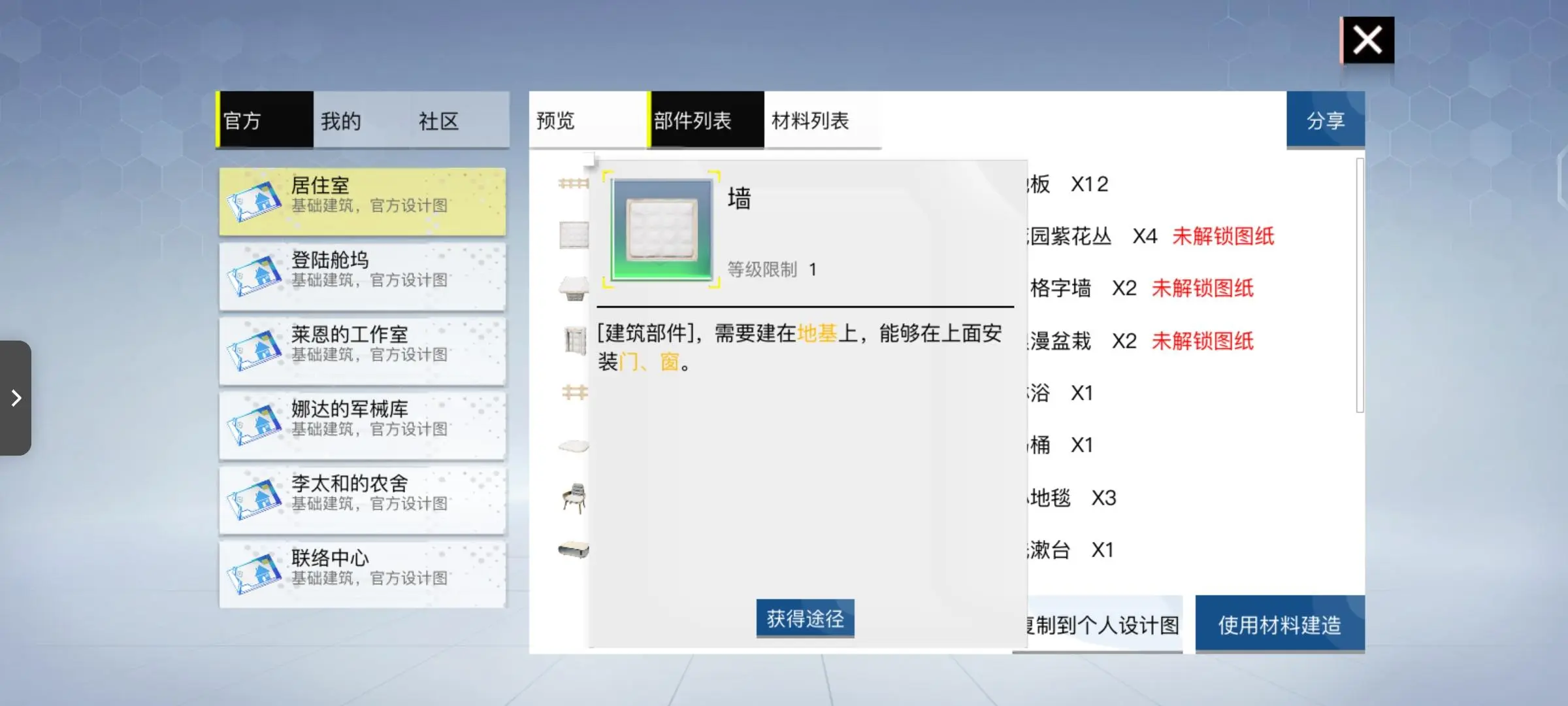Select the roof-shaped part icon

coord(574,288)
